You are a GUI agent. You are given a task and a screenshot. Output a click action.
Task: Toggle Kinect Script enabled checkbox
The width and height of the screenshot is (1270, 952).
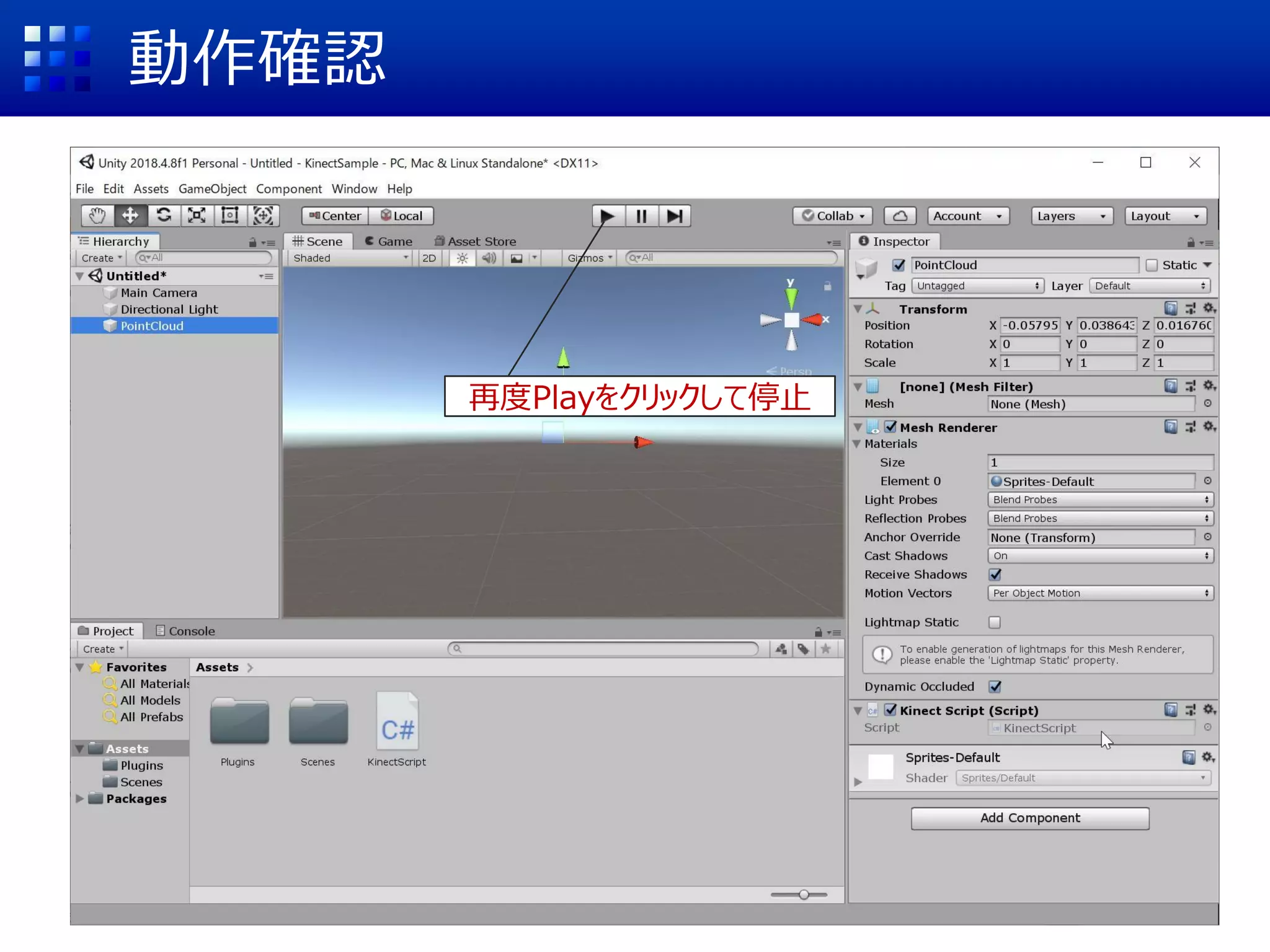(890, 710)
